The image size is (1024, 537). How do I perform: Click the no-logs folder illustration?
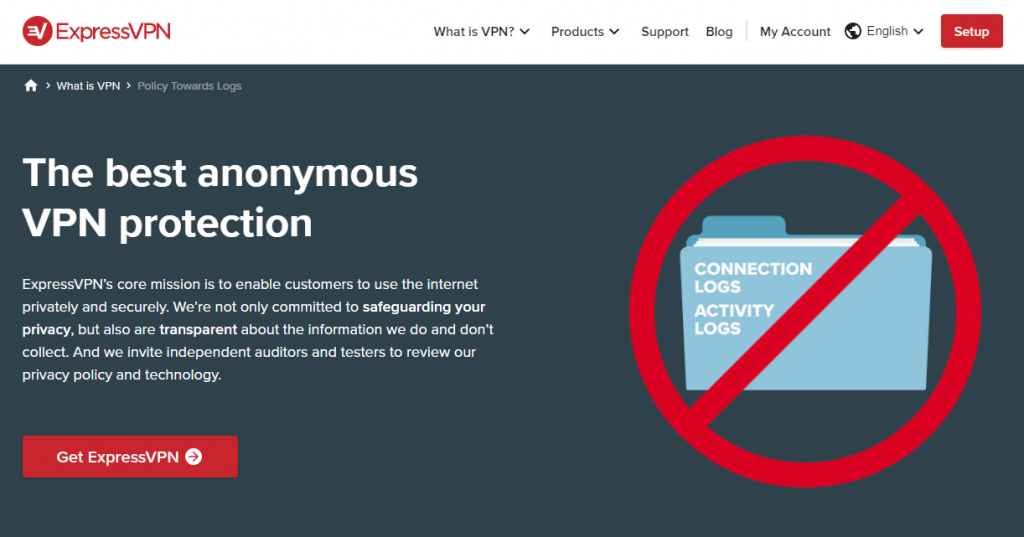coord(805,311)
